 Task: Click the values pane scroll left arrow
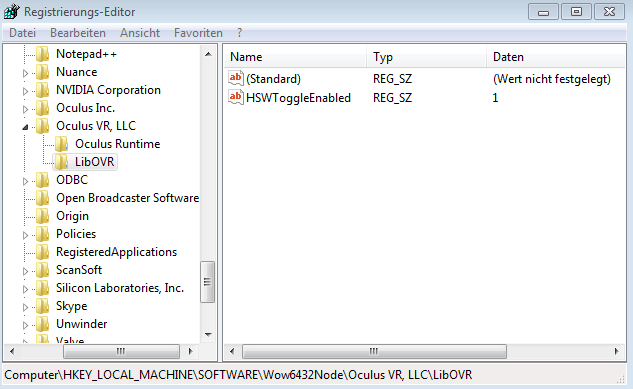[232, 351]
